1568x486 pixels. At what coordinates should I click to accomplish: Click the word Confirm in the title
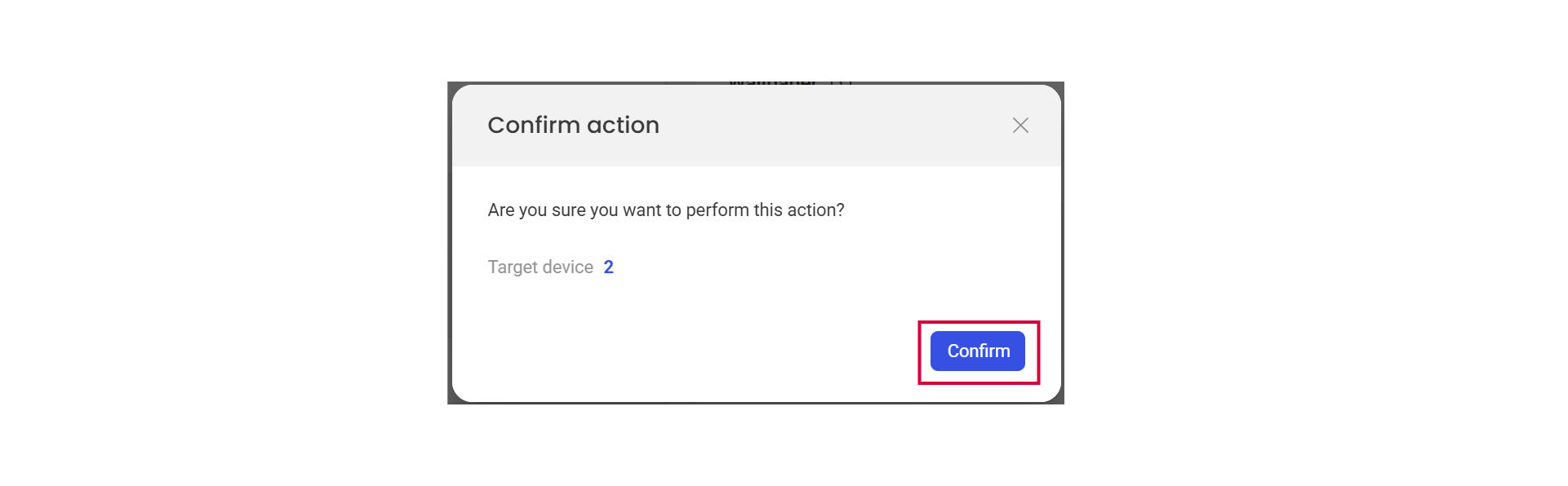point(534,126)
